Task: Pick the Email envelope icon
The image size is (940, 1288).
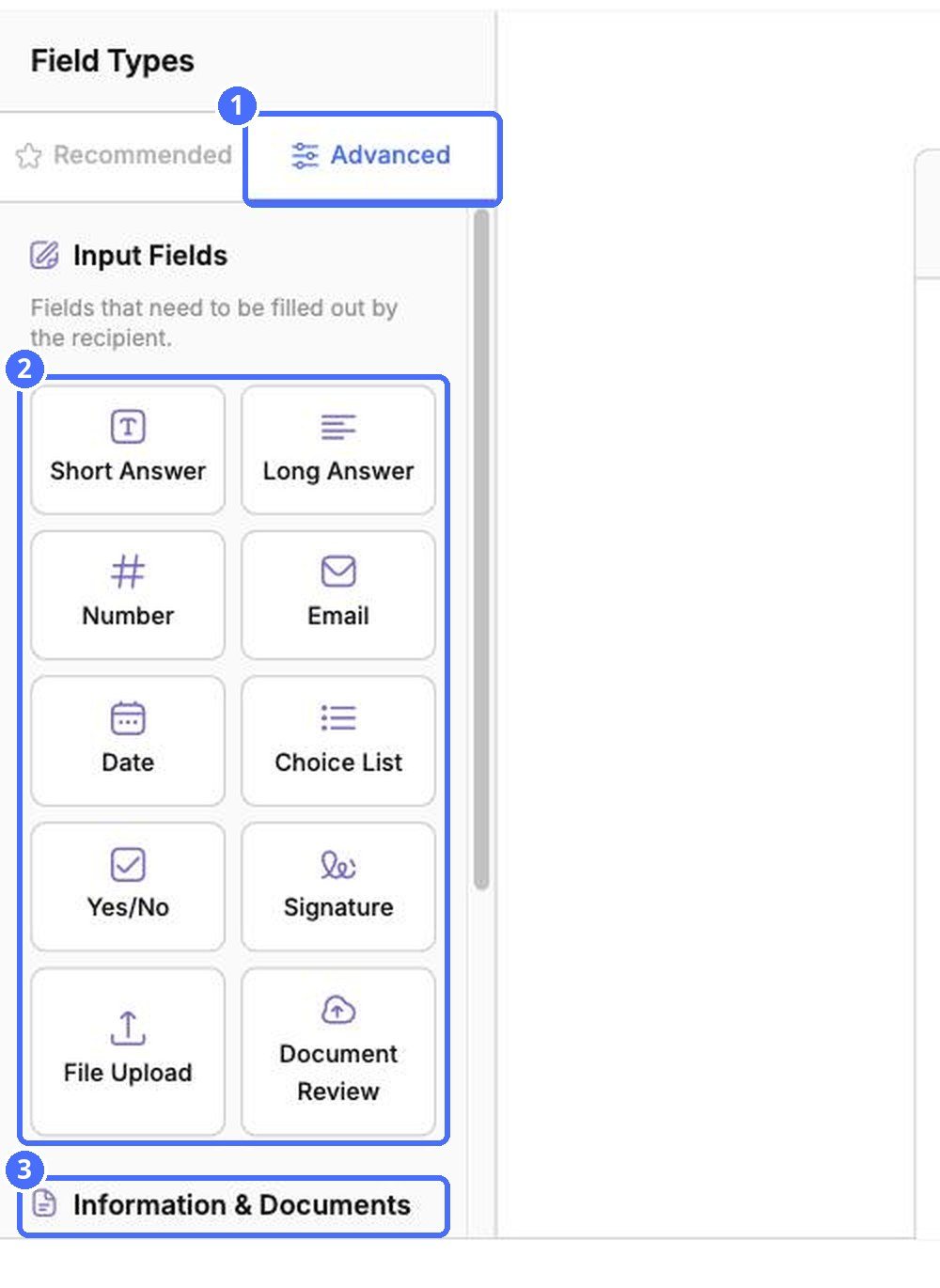Action: coord(338,572)
